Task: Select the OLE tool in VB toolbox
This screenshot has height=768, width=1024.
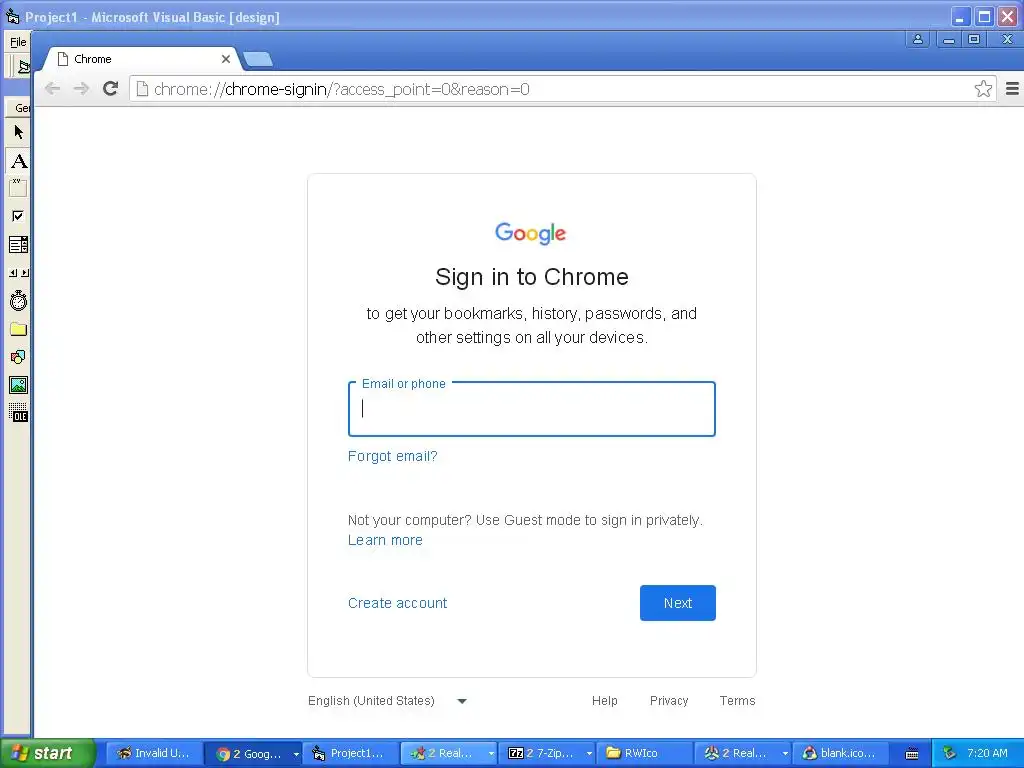Action: [18, 413]
